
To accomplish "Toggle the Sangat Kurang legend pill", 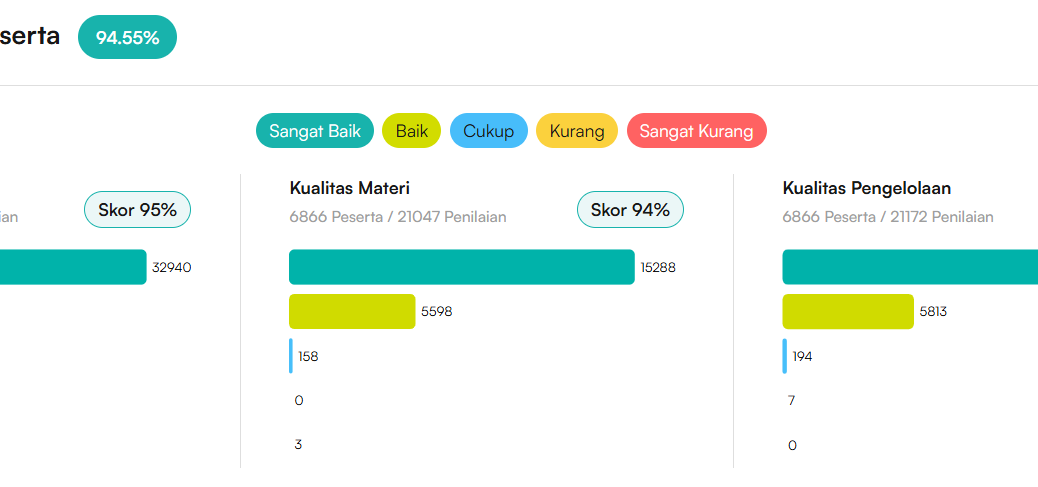I will click(x=696, y=131).
